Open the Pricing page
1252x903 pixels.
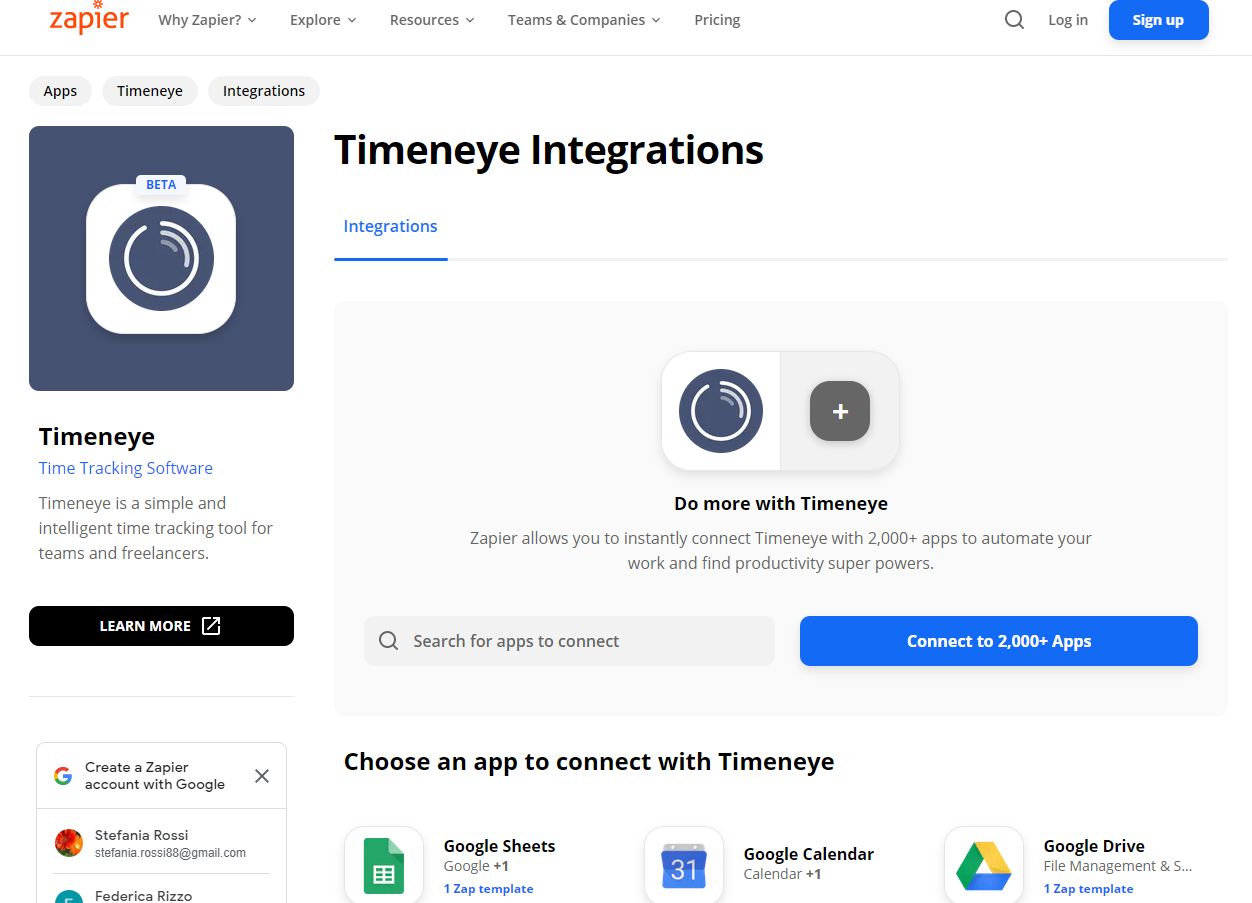point(717,20)
